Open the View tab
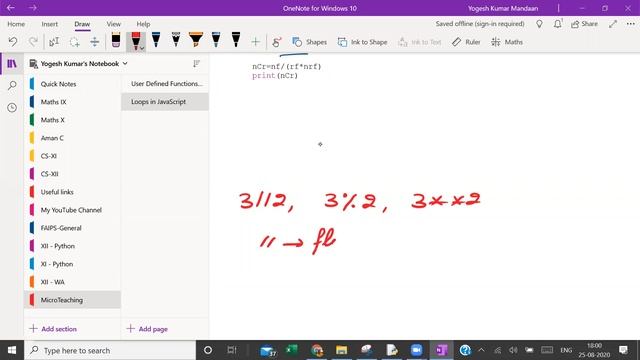 113,24
